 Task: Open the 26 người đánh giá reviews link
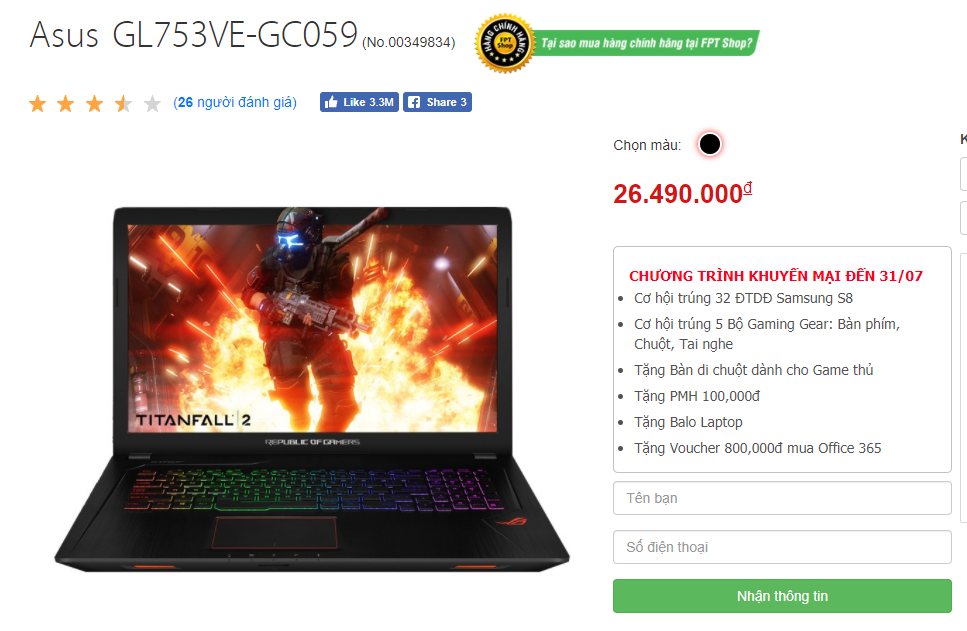tap(235, 102)
